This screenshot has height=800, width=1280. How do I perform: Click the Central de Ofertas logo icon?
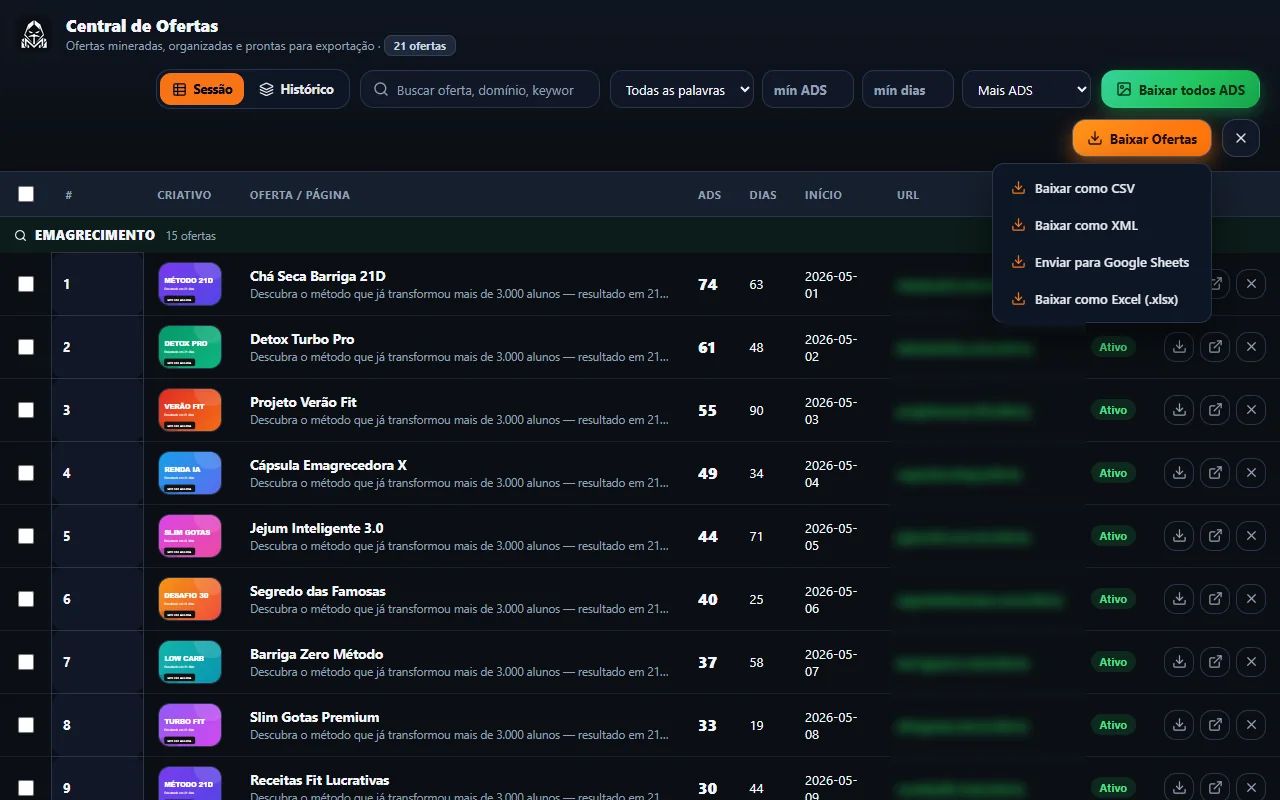click(x=34, y=35)
